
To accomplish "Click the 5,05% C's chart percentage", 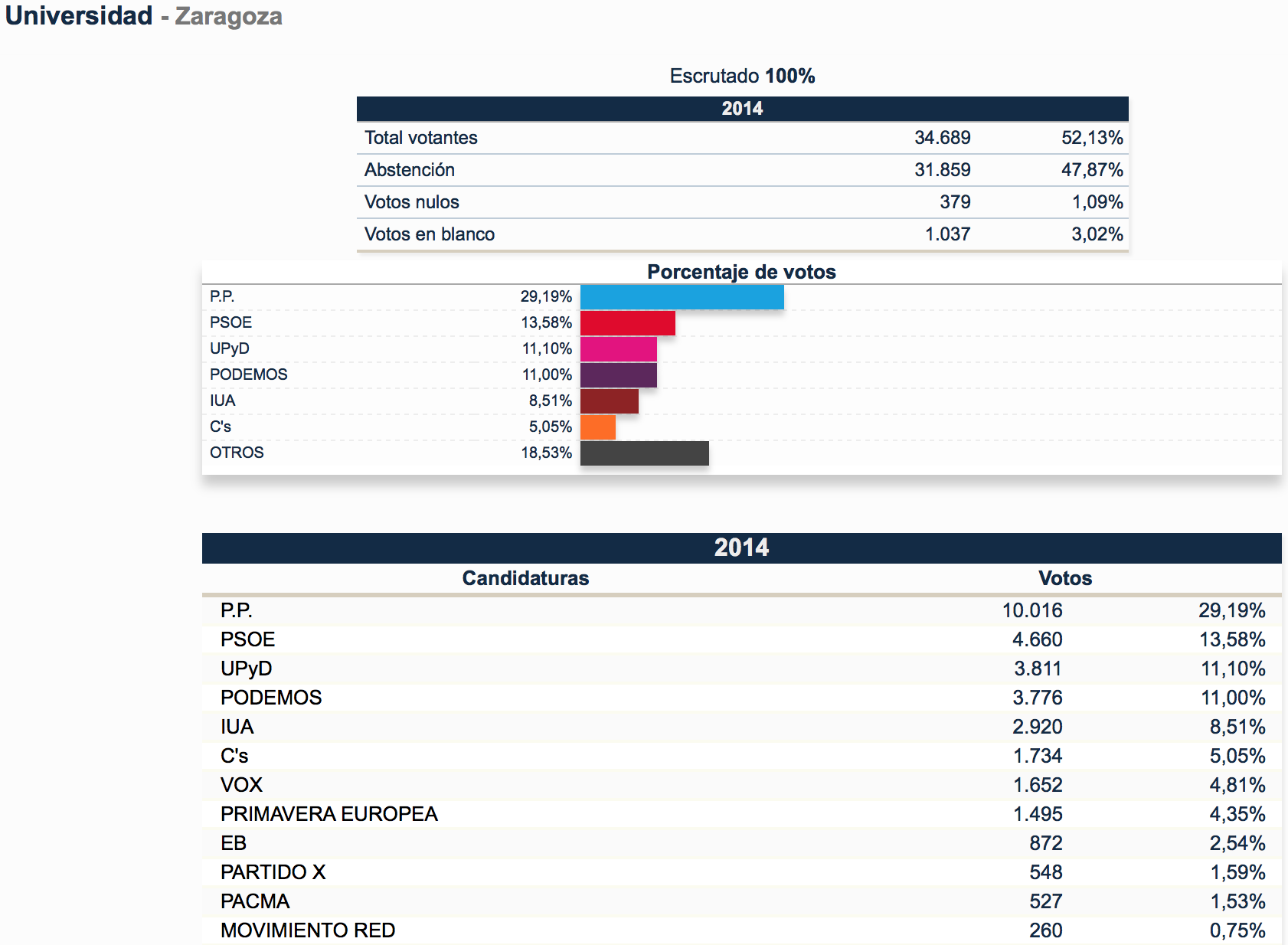I will pos(550,427).
